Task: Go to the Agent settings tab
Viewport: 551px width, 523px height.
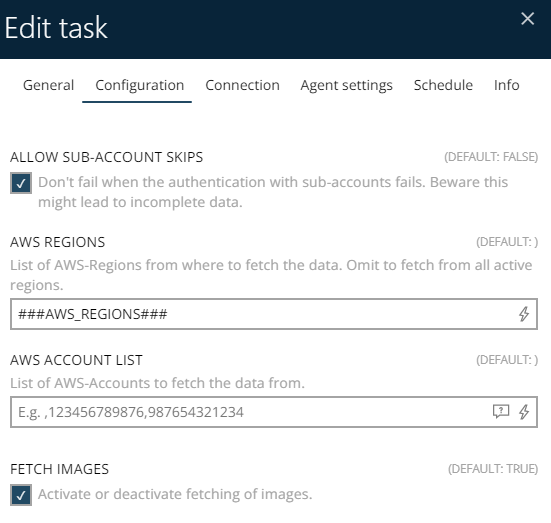Action: pyautogui.click(x=346, y=85)
